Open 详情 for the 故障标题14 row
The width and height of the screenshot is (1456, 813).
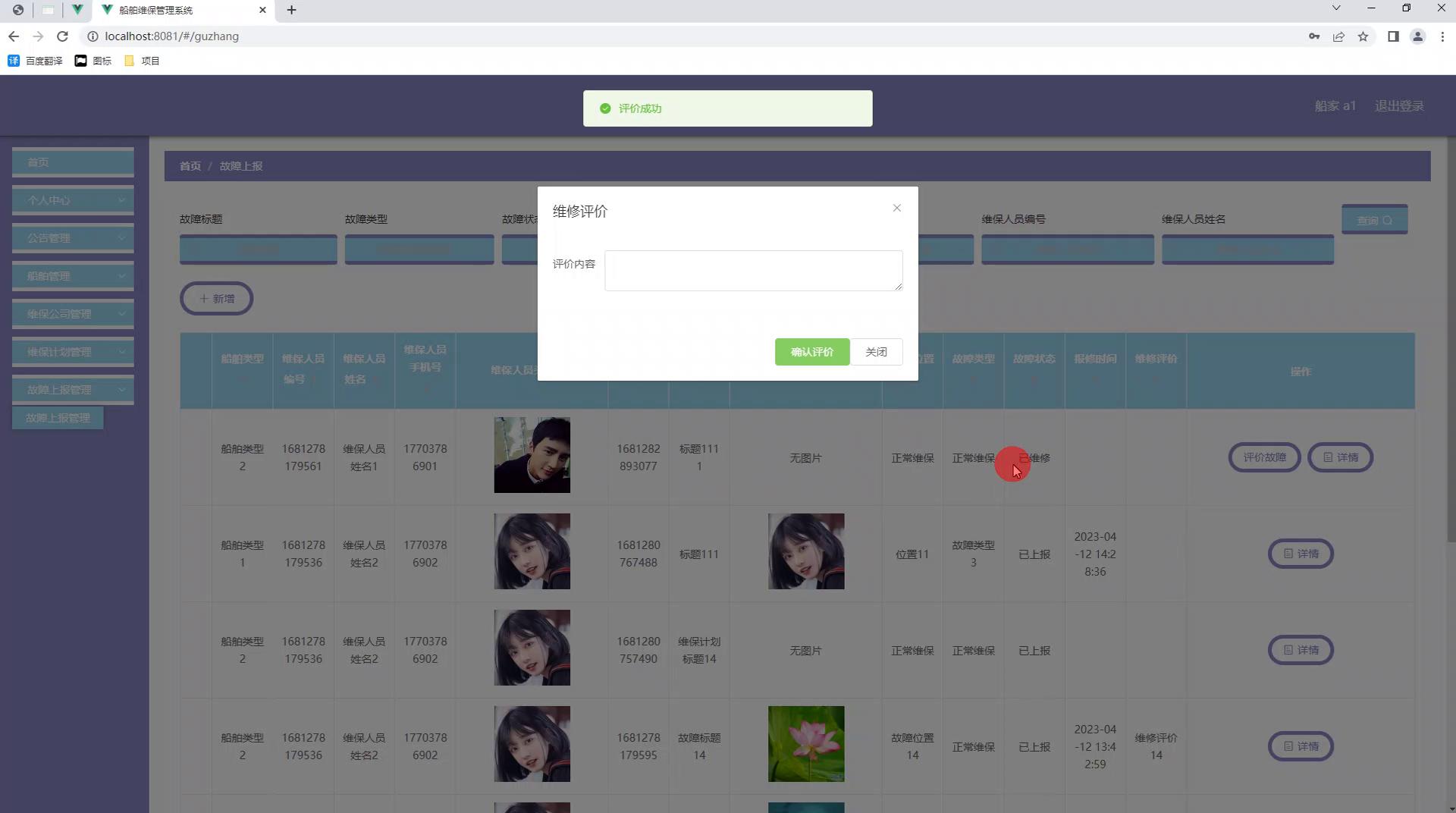coord(1301,746)
